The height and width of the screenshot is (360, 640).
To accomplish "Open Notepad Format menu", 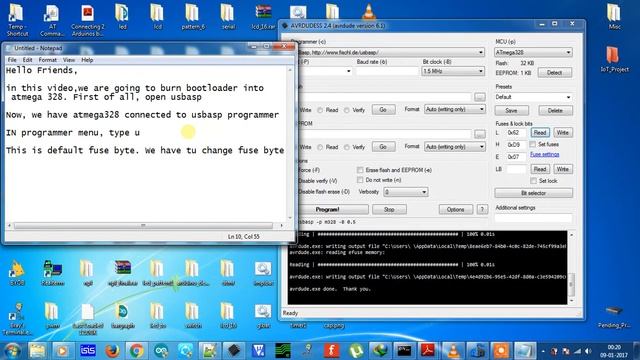I will pyautogui.click(x=48, y=60).
